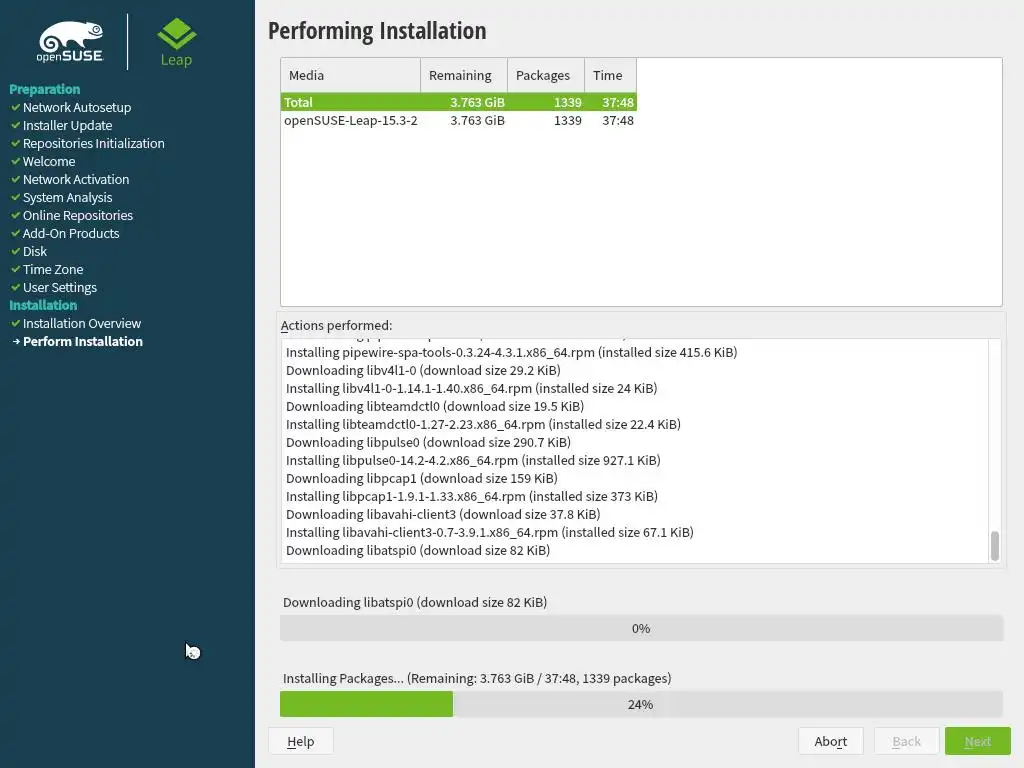Screen dimensions: 1024x768
Task: Click the Actions performed label
Action: tap(336, 325)
